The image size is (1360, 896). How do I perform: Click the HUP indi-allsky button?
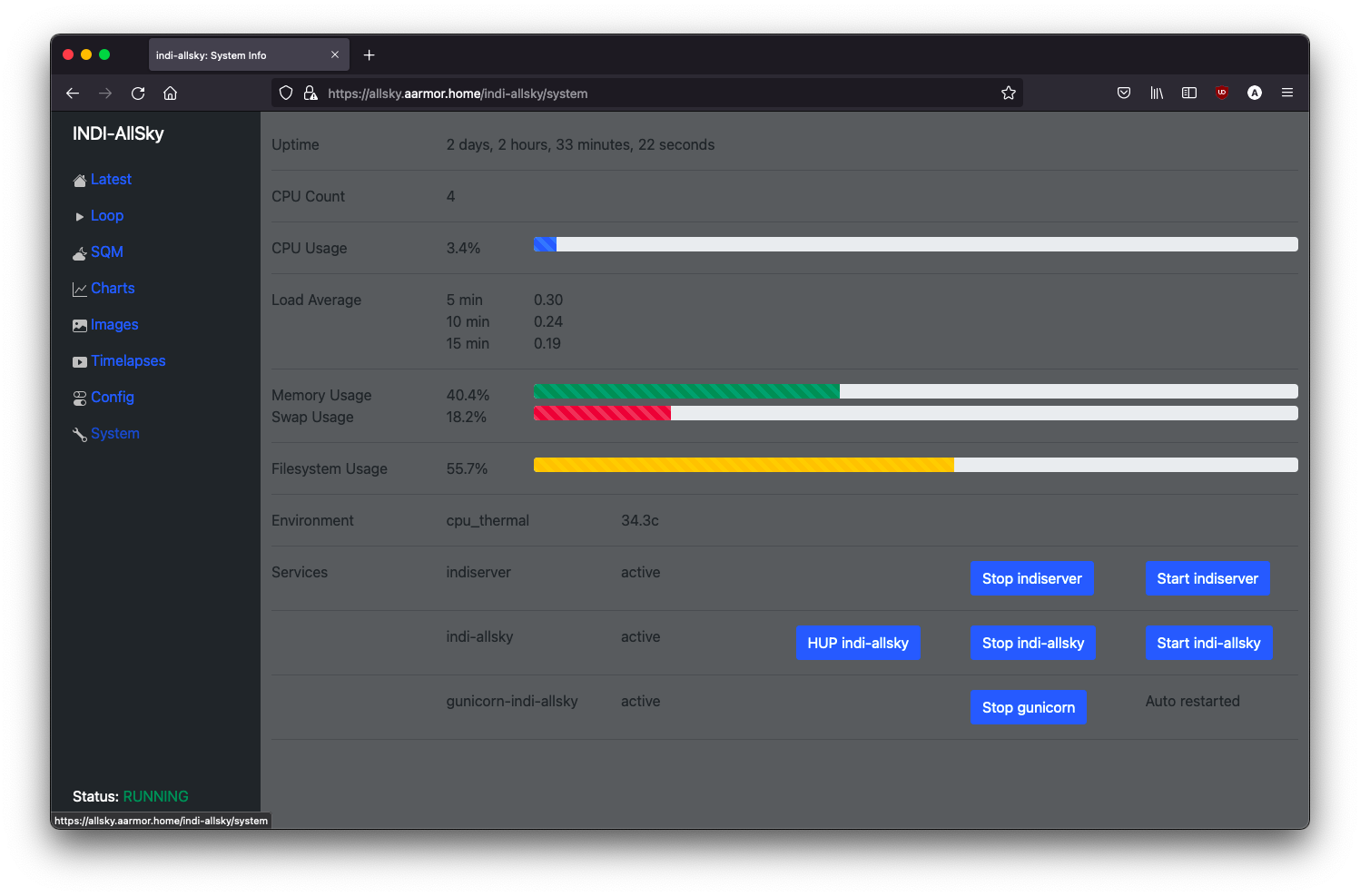point(858,643)
